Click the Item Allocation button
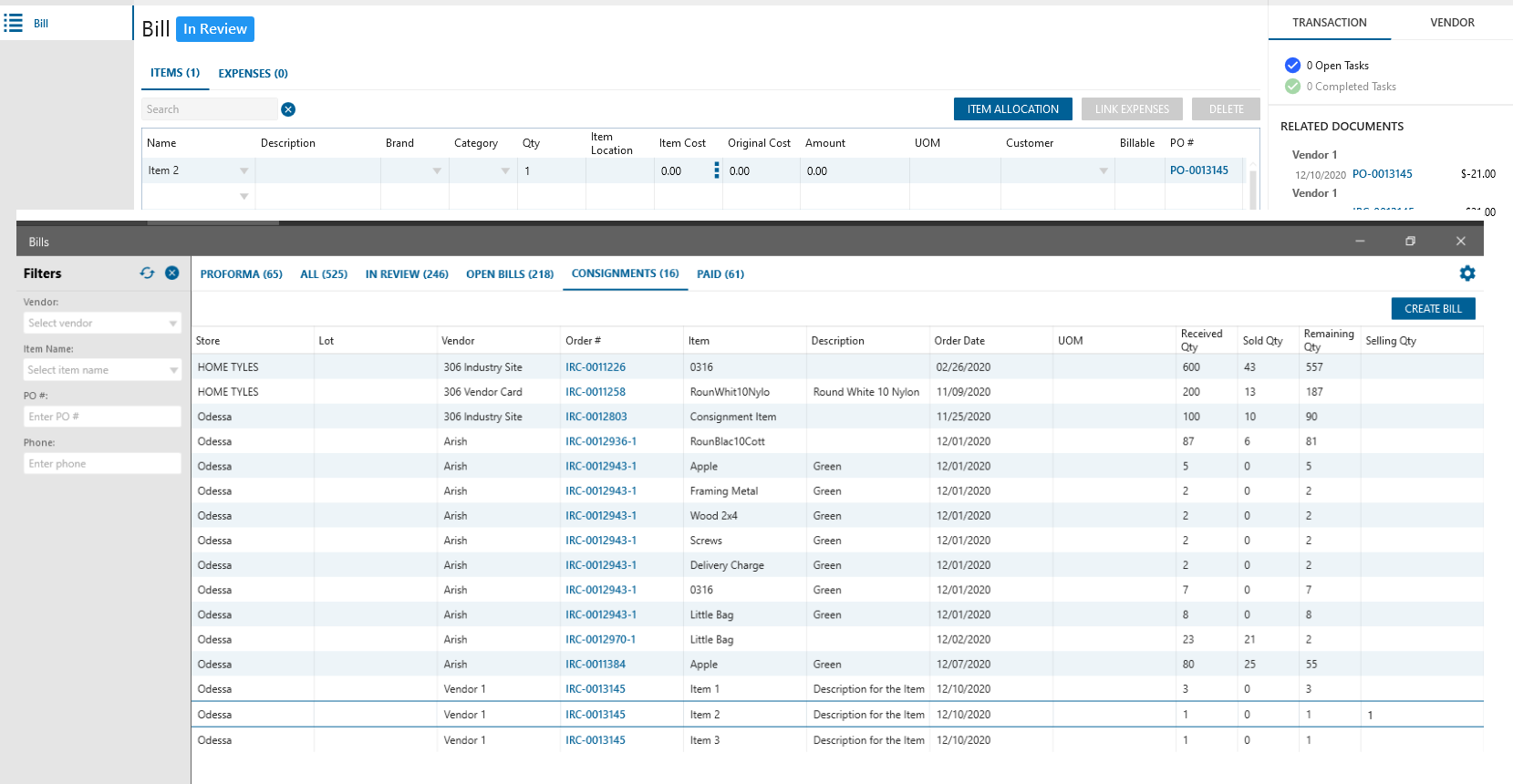Viewport: 1513px width, 784px height. pos(1012,109)
